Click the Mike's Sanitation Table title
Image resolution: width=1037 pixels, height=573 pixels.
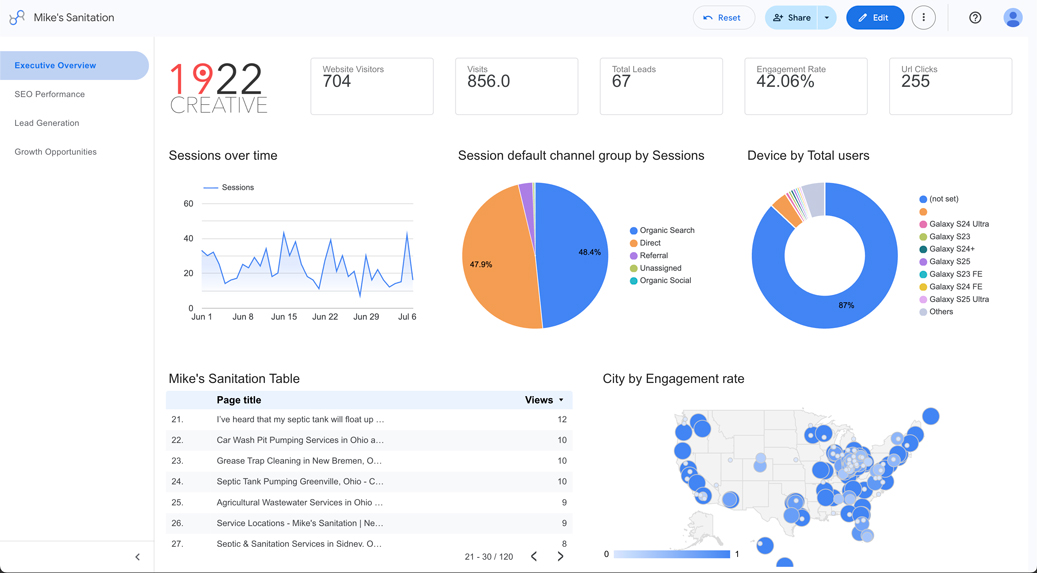coord(234,379)
